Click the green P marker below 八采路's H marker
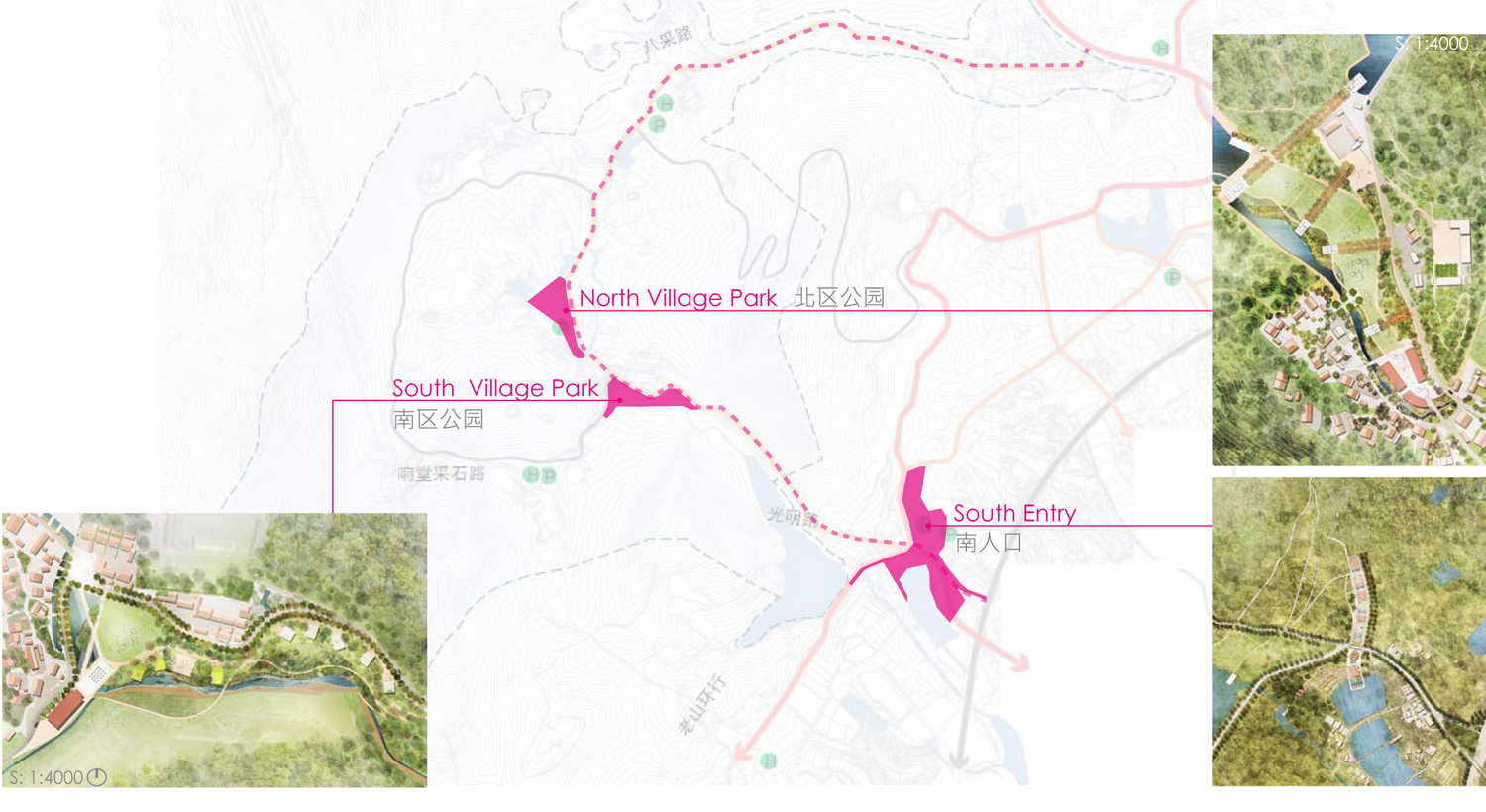This screenshot has height=812, width=1486. click(657, 124)
